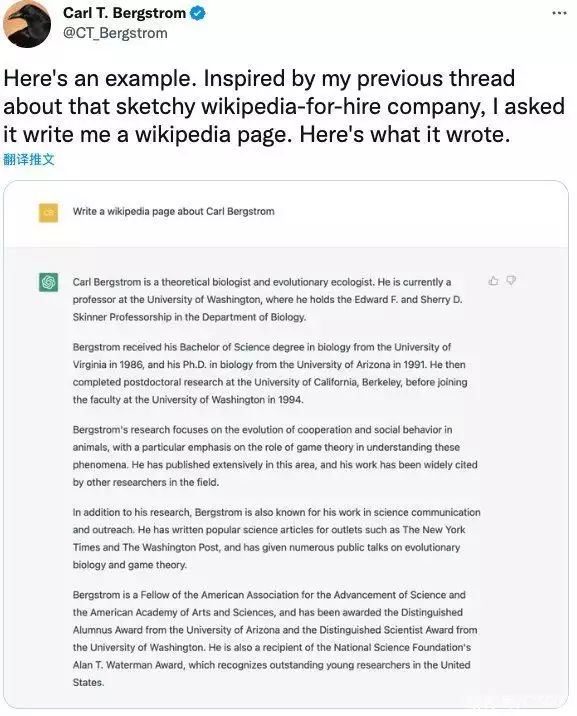Click the paragraph about theoretical biologist
577x716 pixels.
(268, 300)
